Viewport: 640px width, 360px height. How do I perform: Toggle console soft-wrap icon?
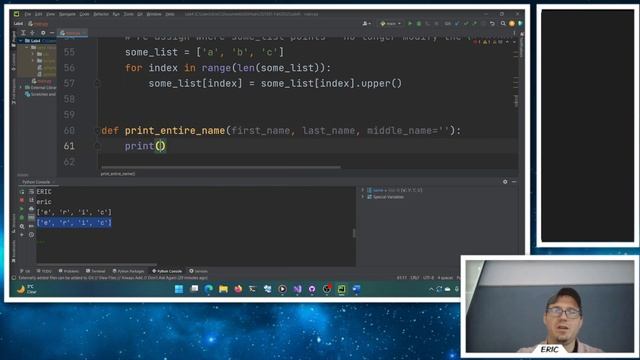(x=31, y=191)
